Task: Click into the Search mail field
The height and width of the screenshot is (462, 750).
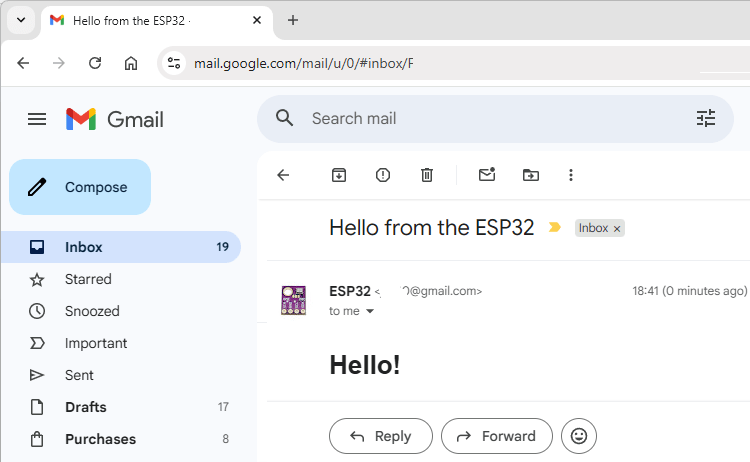Action: pyautogui.click(x=495, y=119)
